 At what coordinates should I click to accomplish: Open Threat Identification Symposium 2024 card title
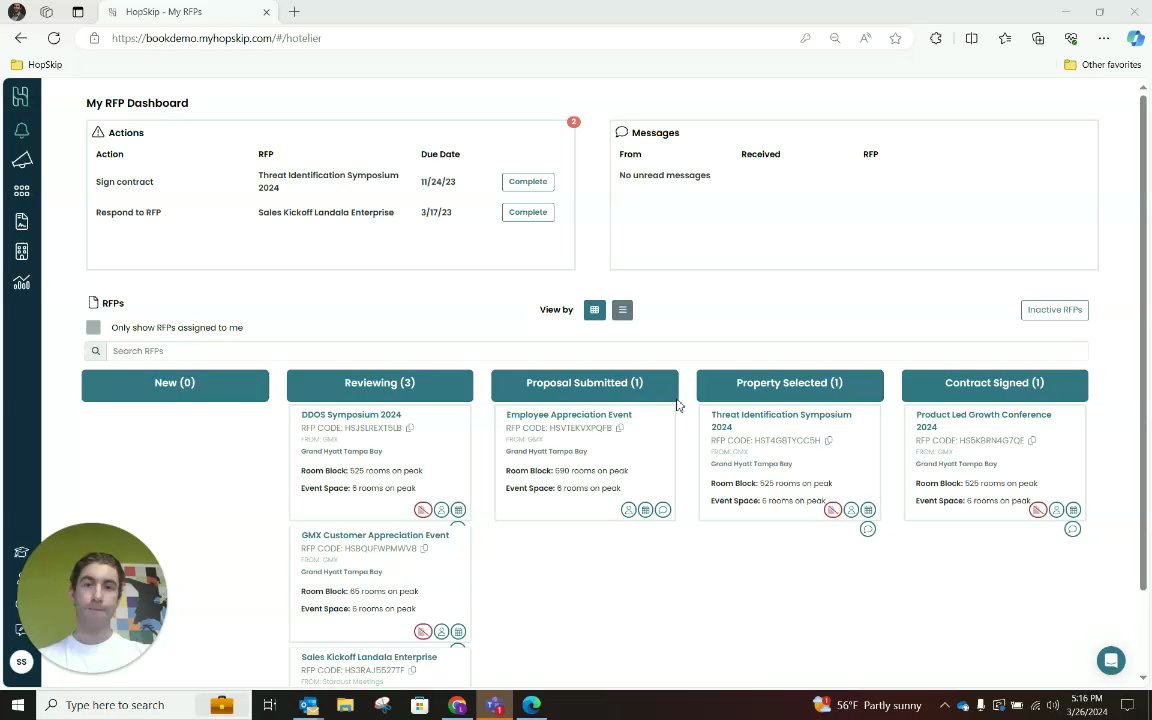pyautogui.click(x=781, y=420)
